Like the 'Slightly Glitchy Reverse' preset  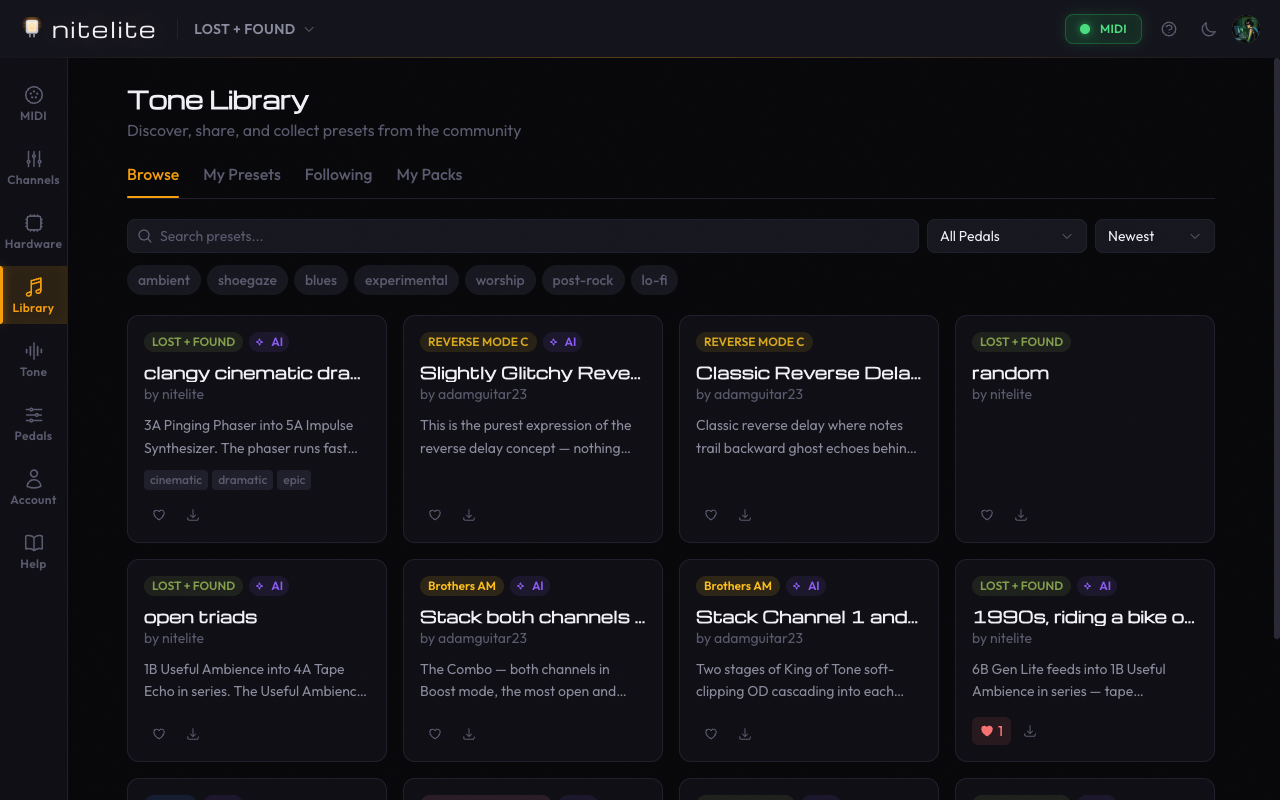point(434,514)
